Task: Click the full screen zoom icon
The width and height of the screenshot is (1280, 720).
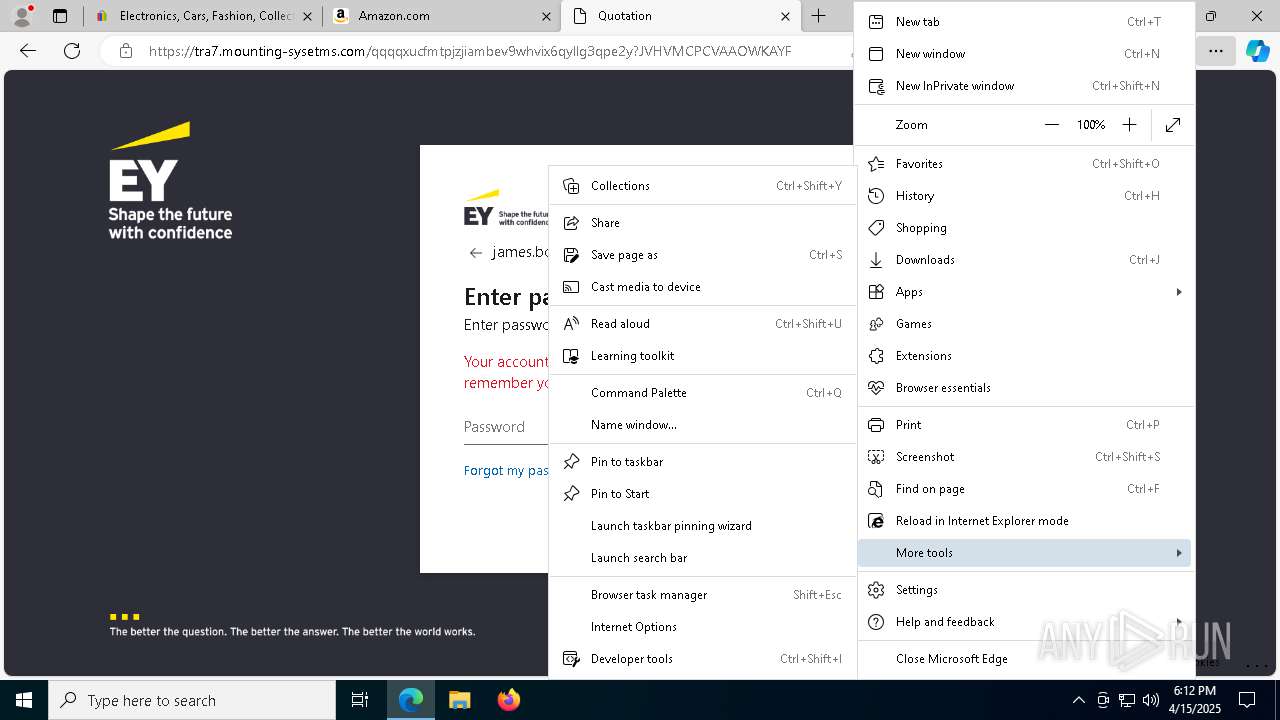Action: [x=1173, y=125]
